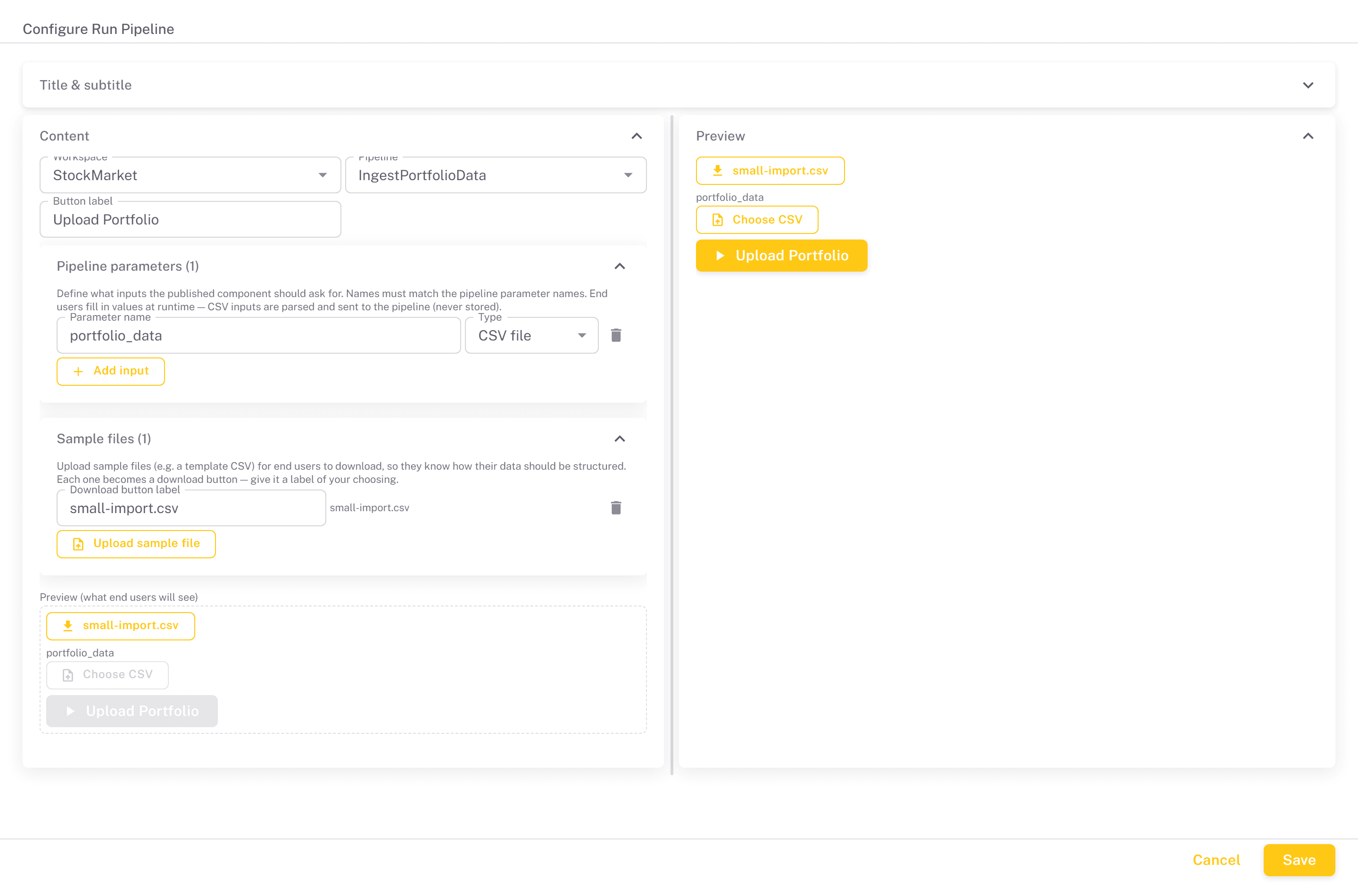The width and height of the screenshot is (1358, 896).
Task: Collapse Pipeline parameters section
Action: 619,266
